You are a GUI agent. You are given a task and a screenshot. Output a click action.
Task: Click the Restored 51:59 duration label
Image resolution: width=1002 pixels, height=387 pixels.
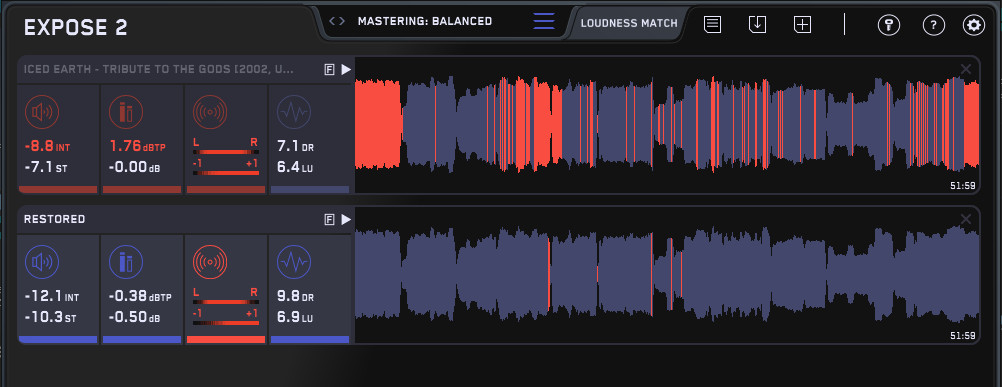point(962,335)
